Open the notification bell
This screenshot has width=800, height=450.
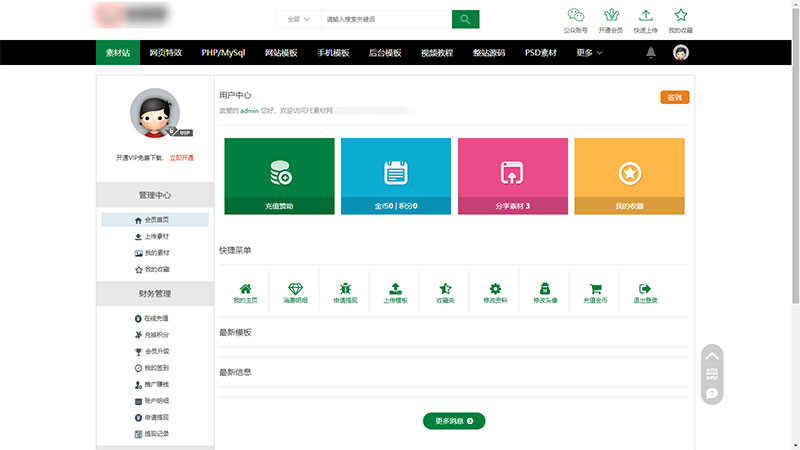tap(651, 53)
